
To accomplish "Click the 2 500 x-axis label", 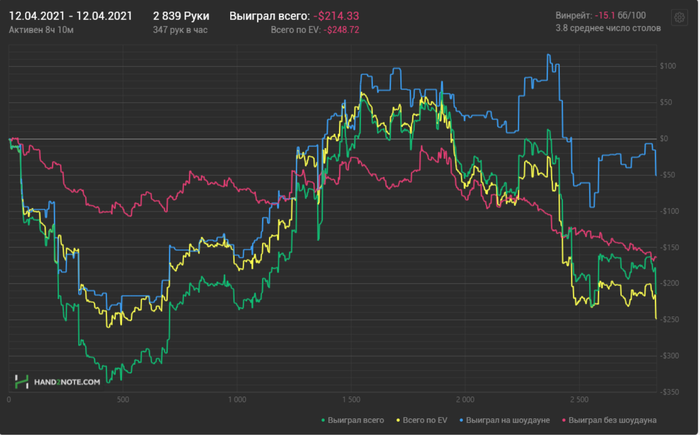I will click(x=579, y=399).
